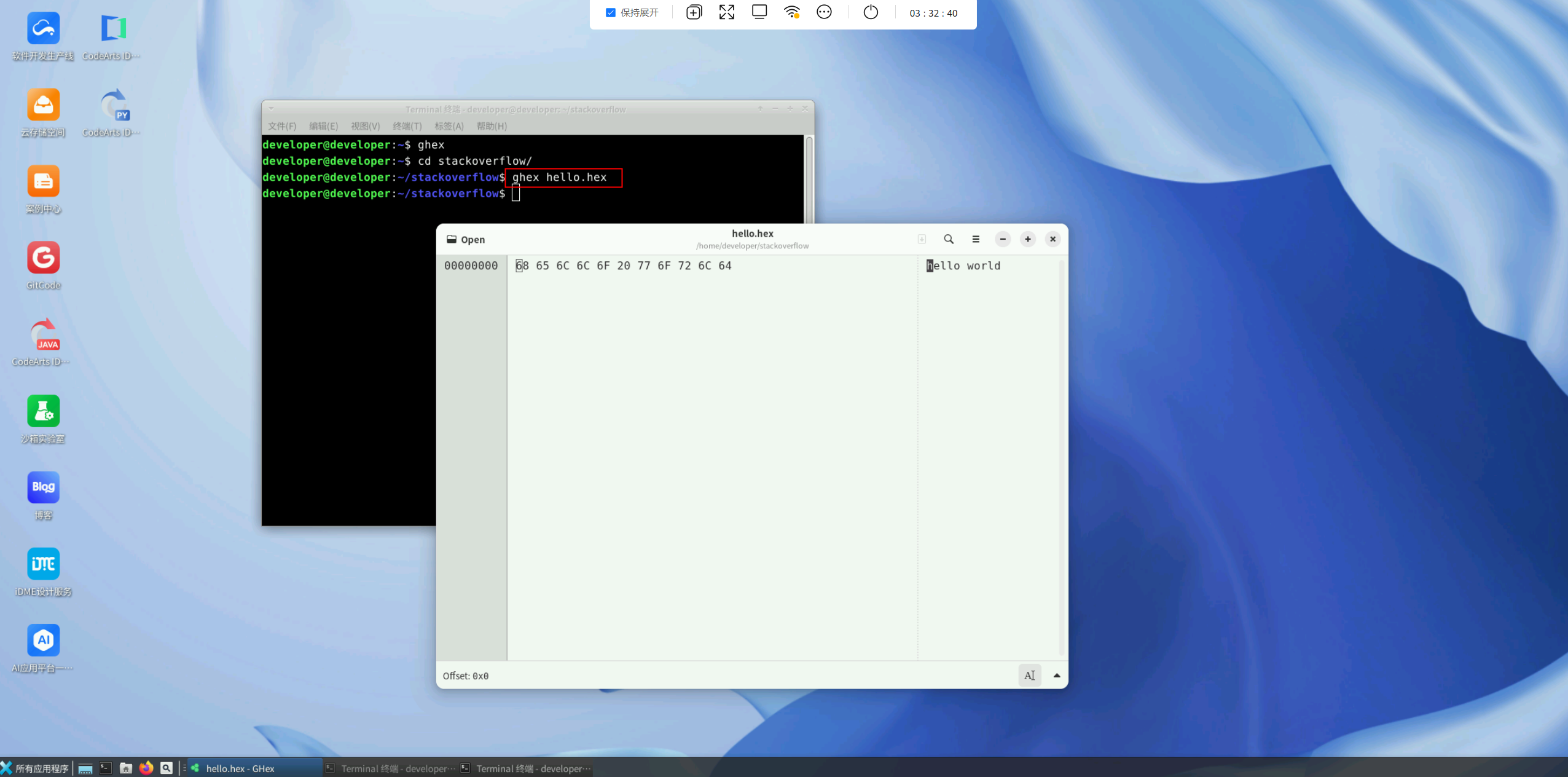Click the search icon in GHex header
The height and width of the screenshot is (777, 1568).
tap(949, 239)
